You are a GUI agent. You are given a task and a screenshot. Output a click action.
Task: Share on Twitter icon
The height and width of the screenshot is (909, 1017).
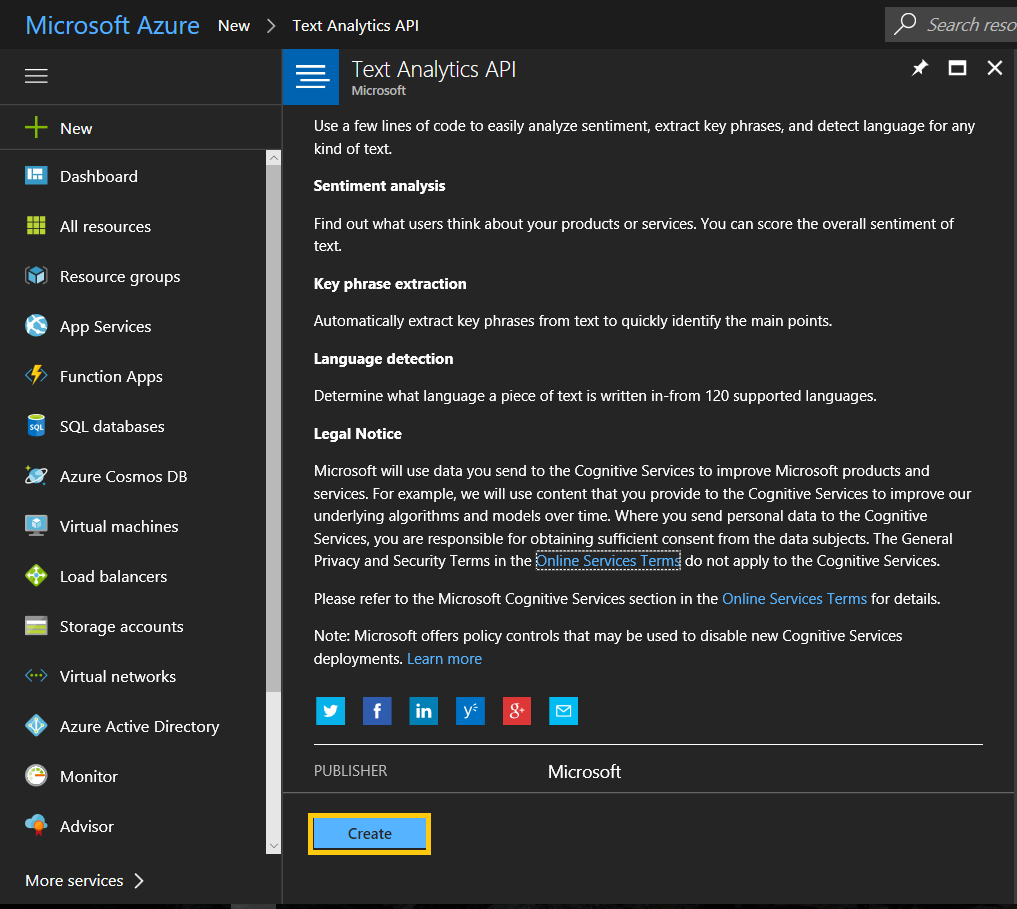coord(330,711)
